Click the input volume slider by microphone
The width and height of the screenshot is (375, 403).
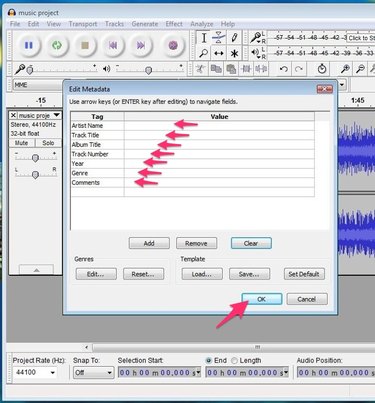pos(30,70)
